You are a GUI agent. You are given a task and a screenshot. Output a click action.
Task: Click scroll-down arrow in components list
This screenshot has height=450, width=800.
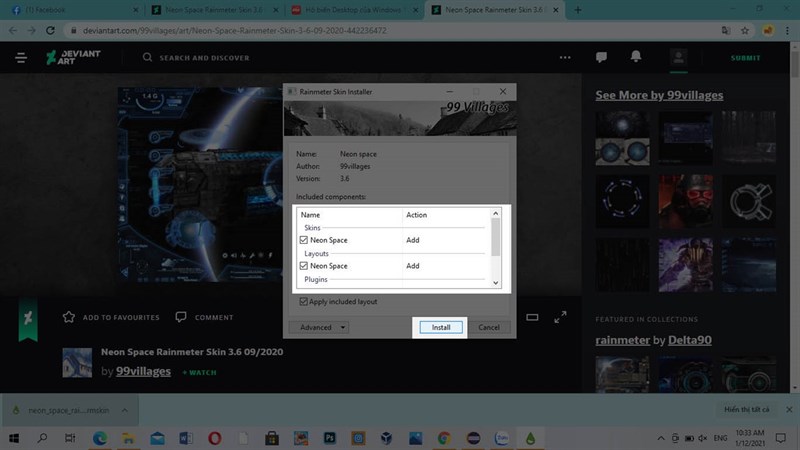click(x=495, y=283)
